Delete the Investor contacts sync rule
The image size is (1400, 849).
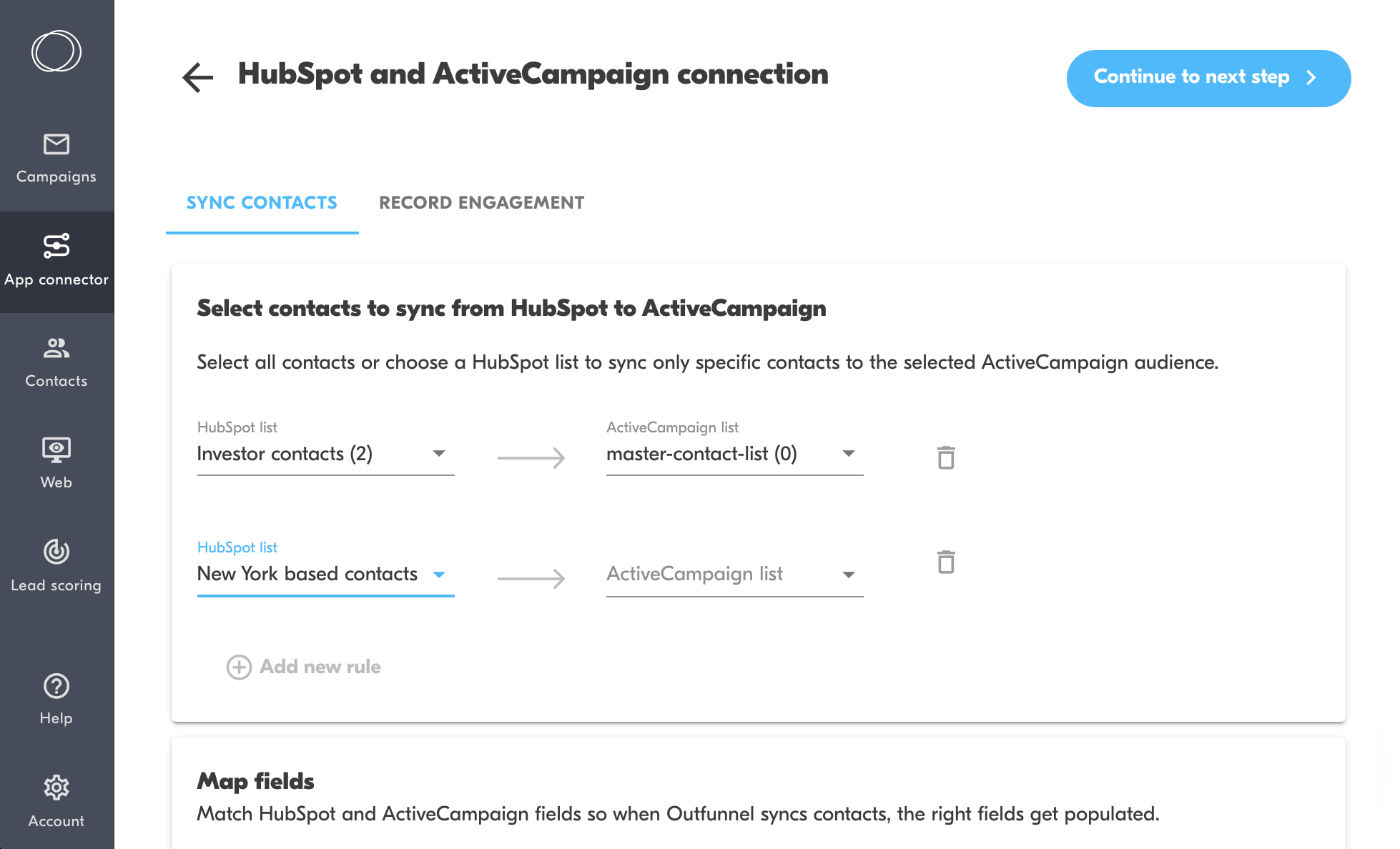point(946,457)
